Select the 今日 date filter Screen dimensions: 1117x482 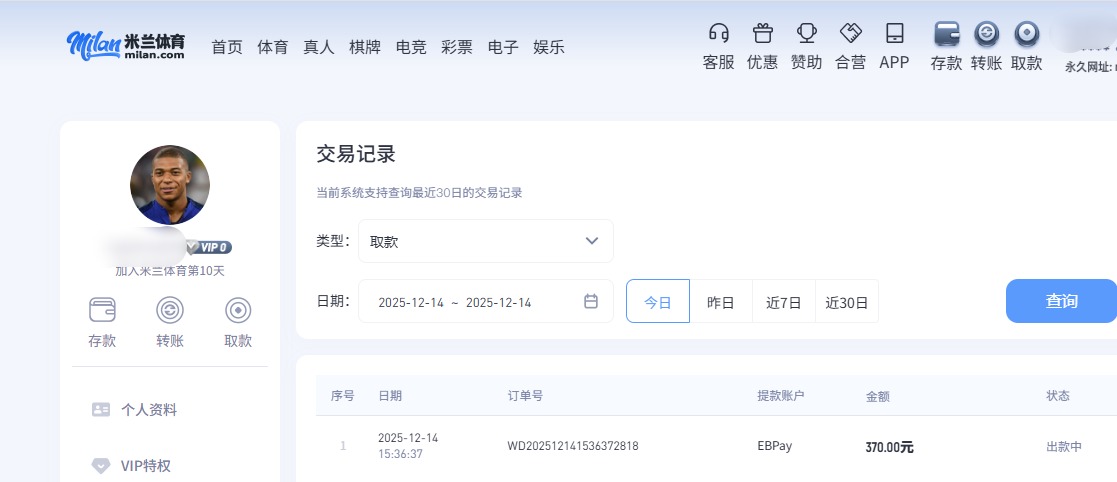point(658,301)
